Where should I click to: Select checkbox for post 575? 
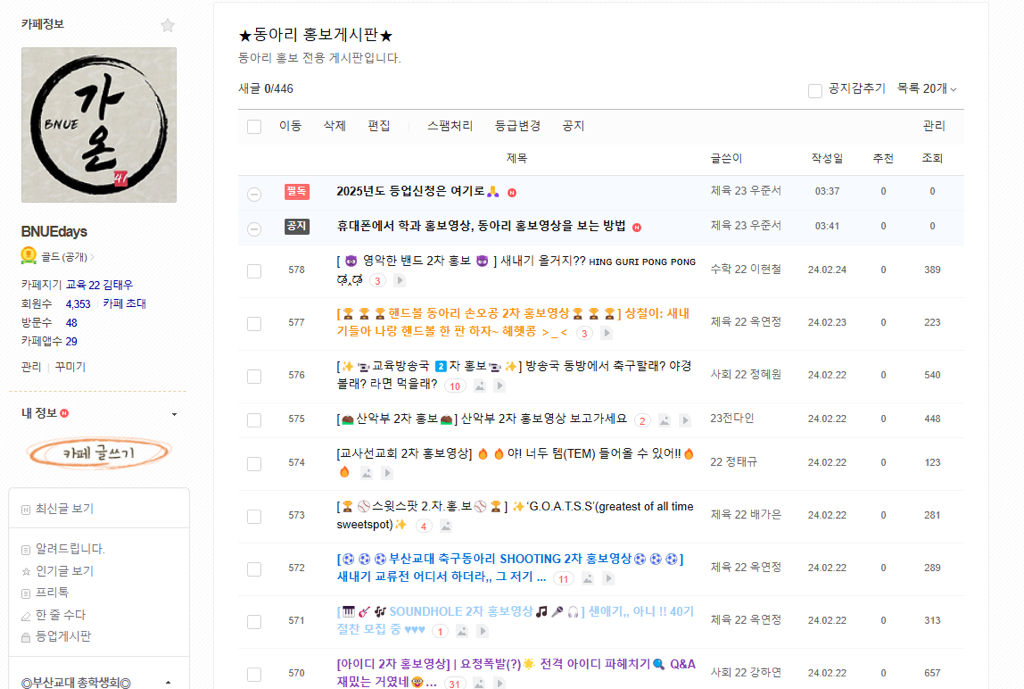[x=254, y=420]
